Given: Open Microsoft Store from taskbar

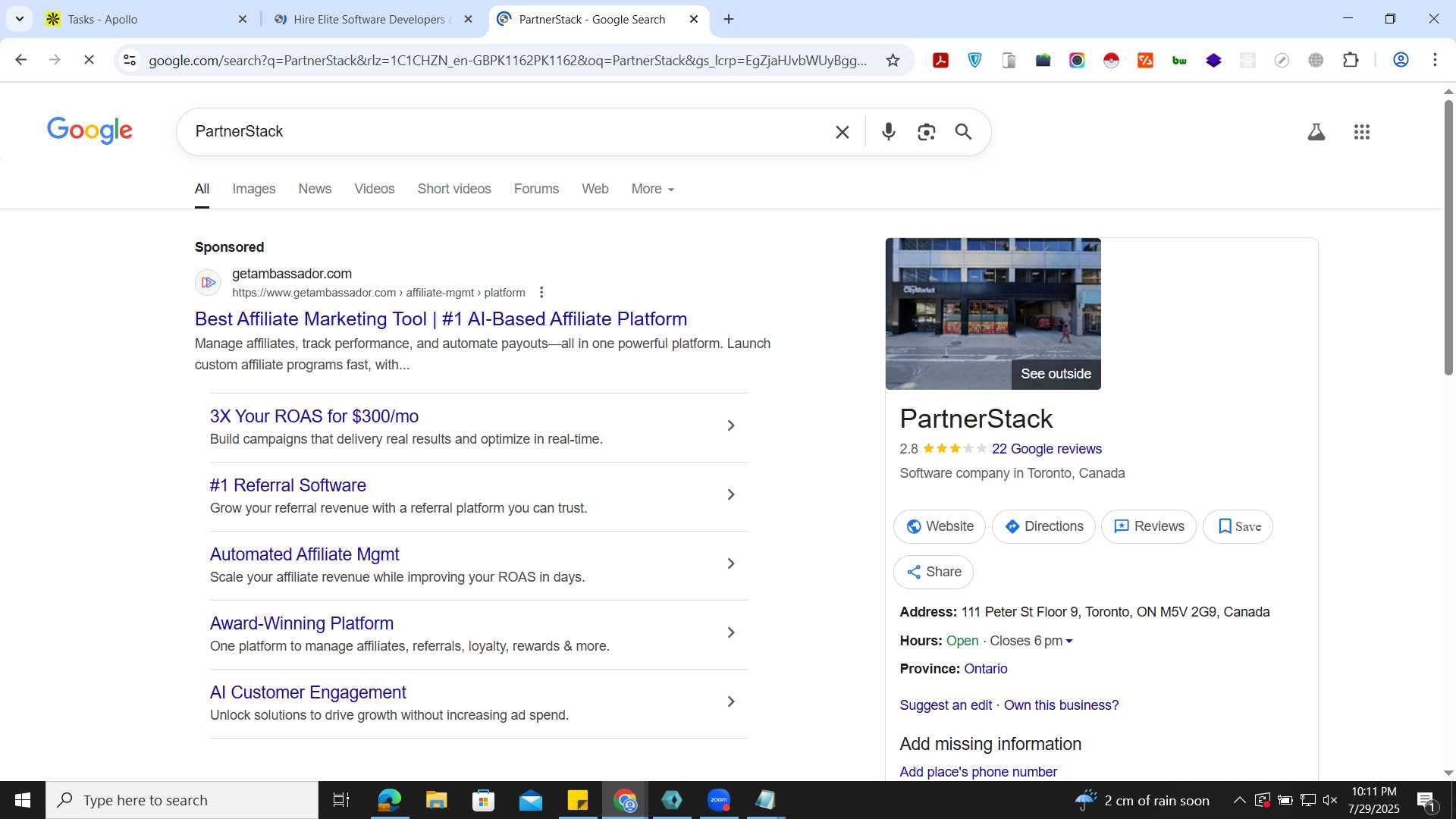Looking at the screenshot, I should (x=483, y=800).
